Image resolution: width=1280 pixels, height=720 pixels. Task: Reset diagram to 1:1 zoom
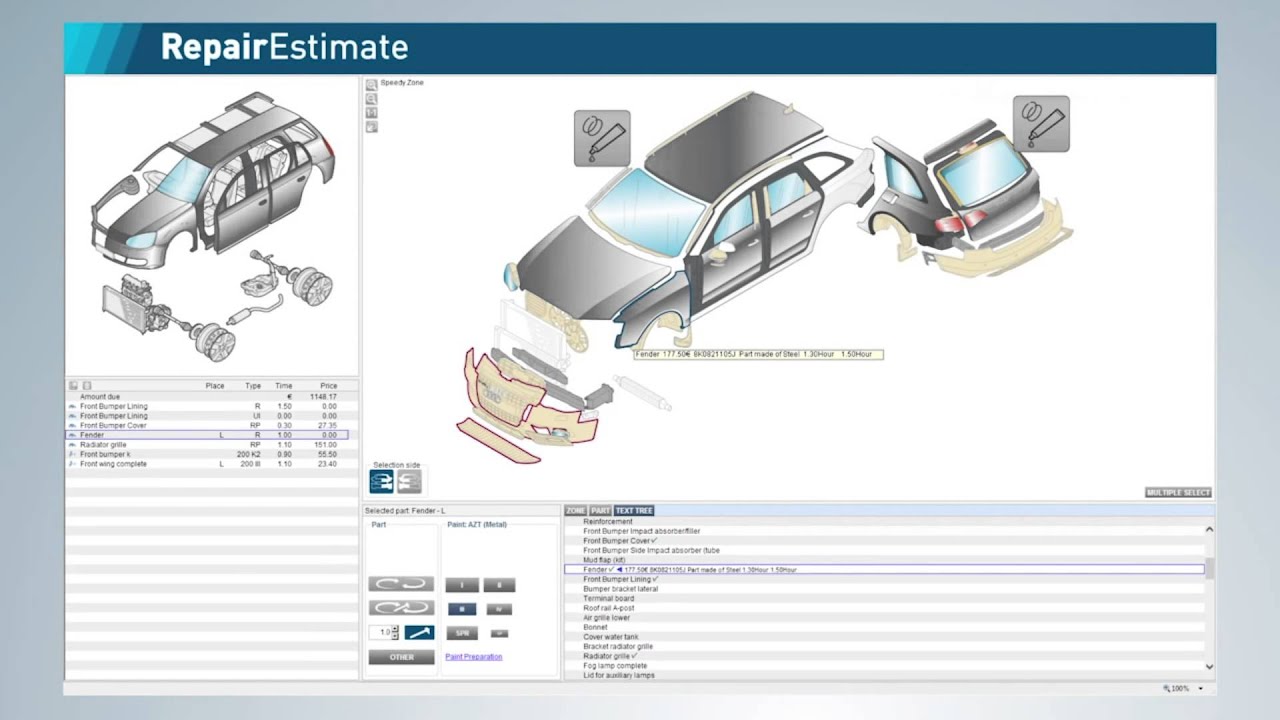click(x=371, y=113)
